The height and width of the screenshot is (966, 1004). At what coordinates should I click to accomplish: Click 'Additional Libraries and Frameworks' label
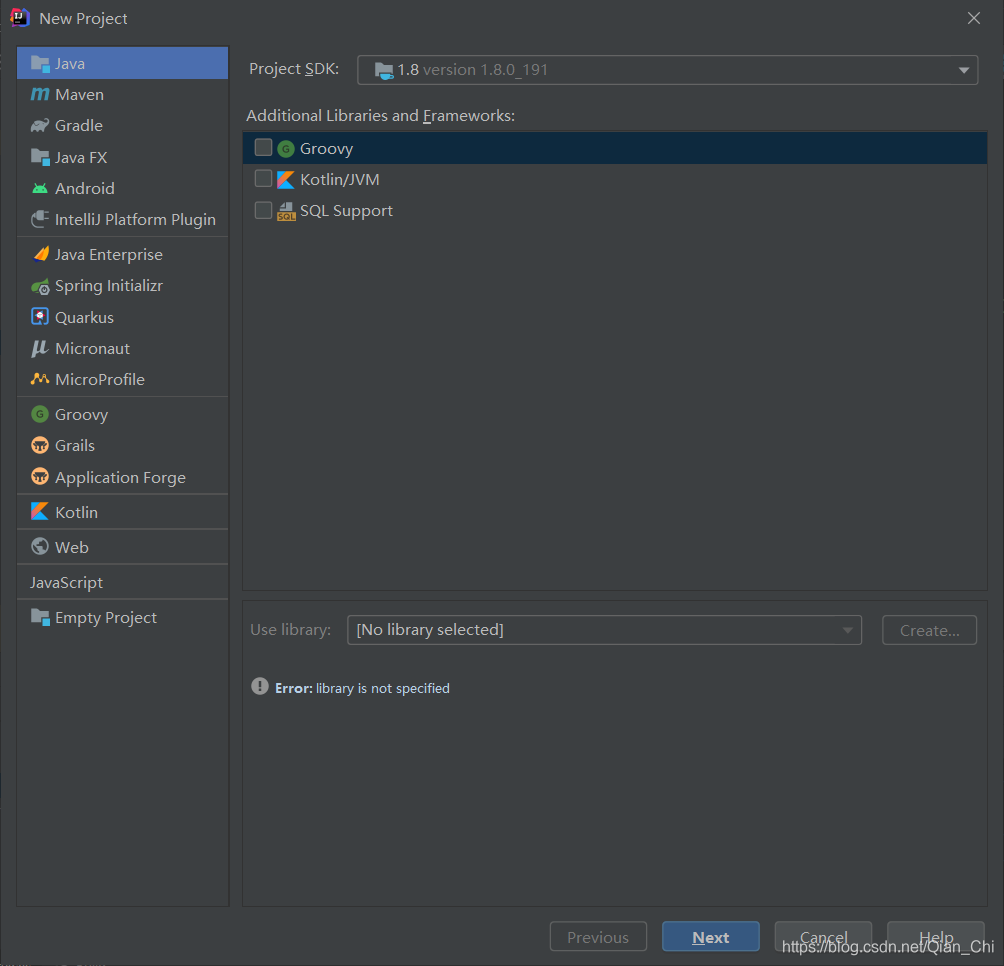coord(380,116)
